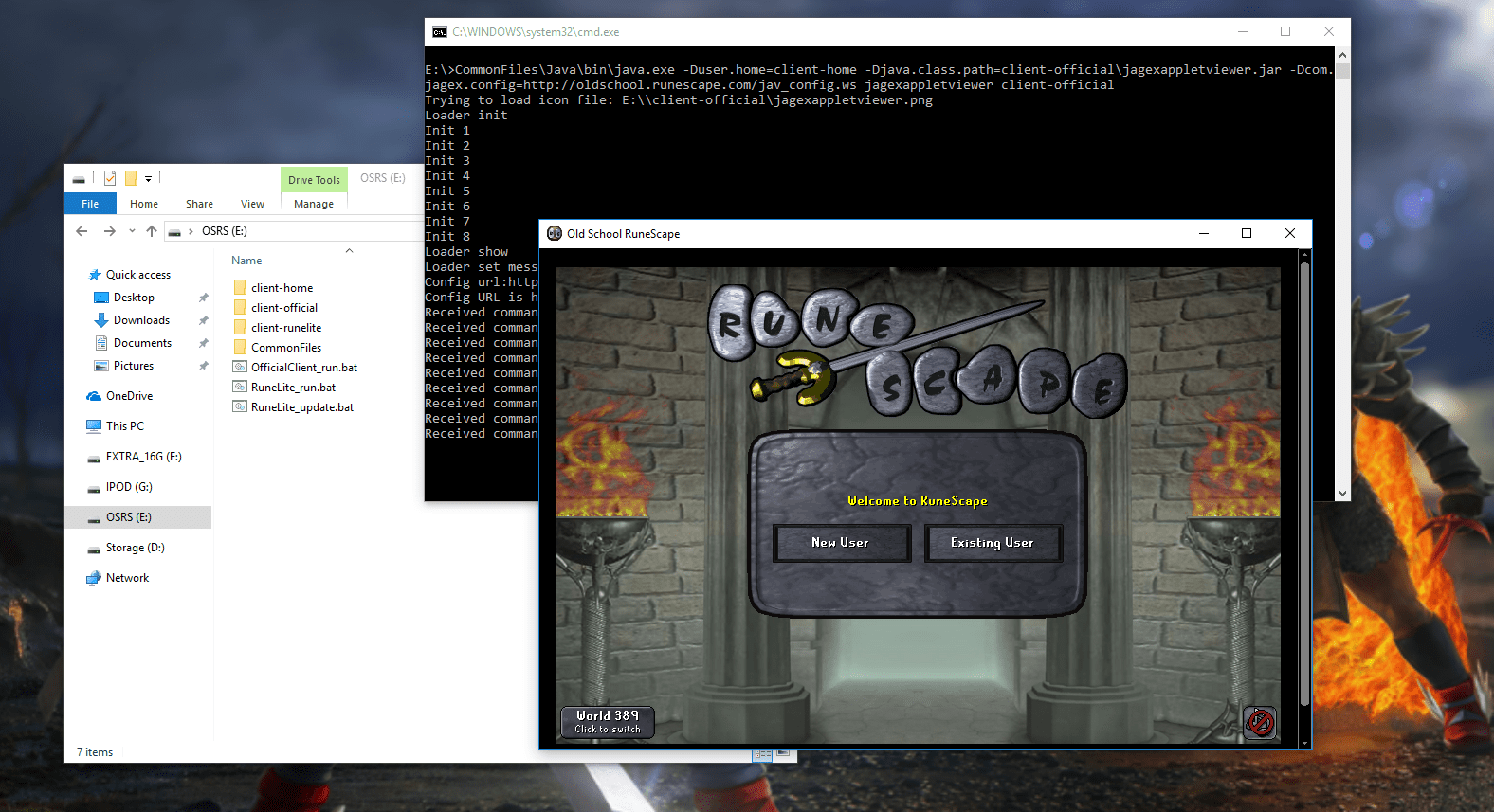Screen dimensions: 1494x812
Task: Select the Drive Tools contextual tab
Action: click(314, 179)
